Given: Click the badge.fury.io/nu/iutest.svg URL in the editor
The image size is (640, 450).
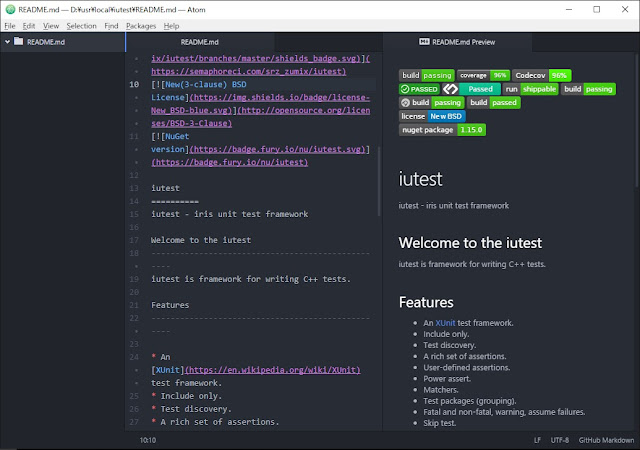Looking at the screenshot, I should (278, 149).
